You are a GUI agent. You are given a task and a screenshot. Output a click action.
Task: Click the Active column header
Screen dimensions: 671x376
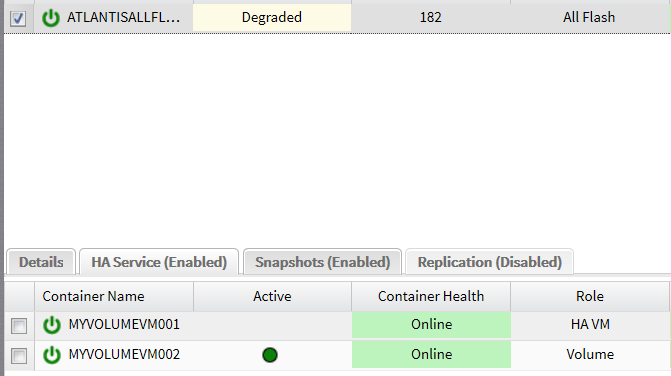point(272,296)
